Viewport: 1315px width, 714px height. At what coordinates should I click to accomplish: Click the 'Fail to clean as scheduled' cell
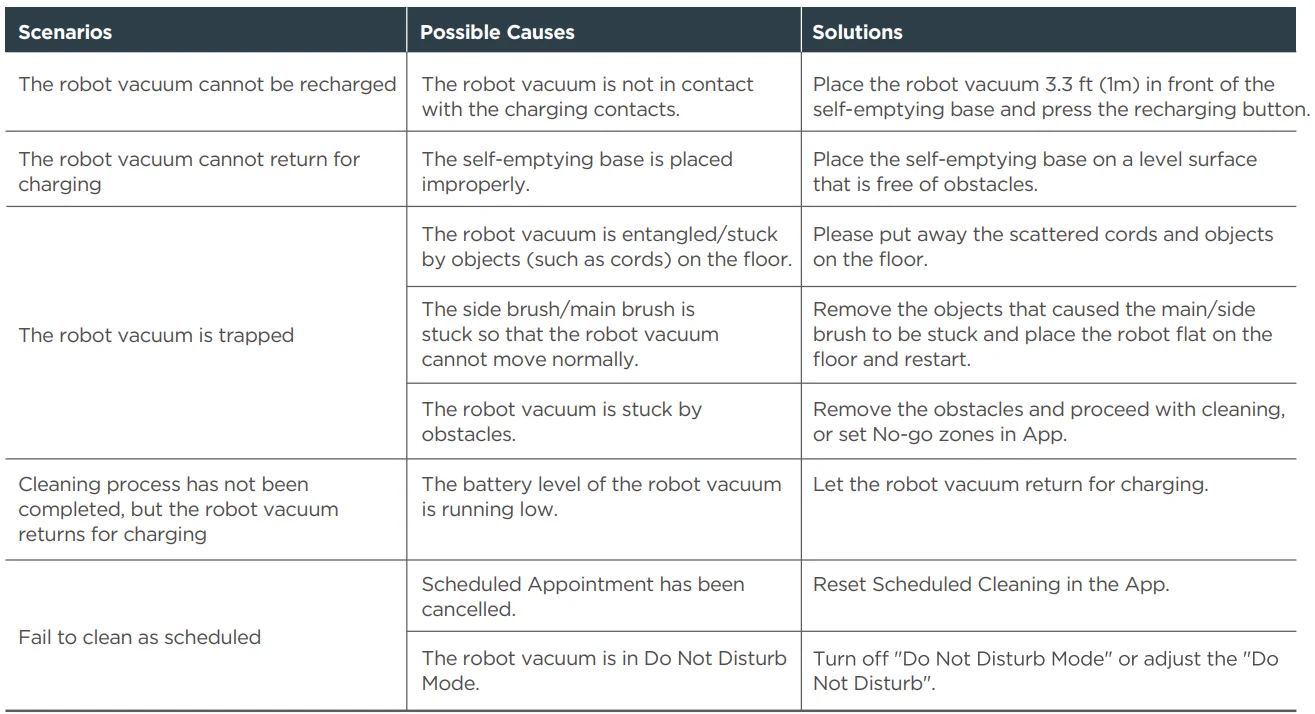[x=139, y=636]
